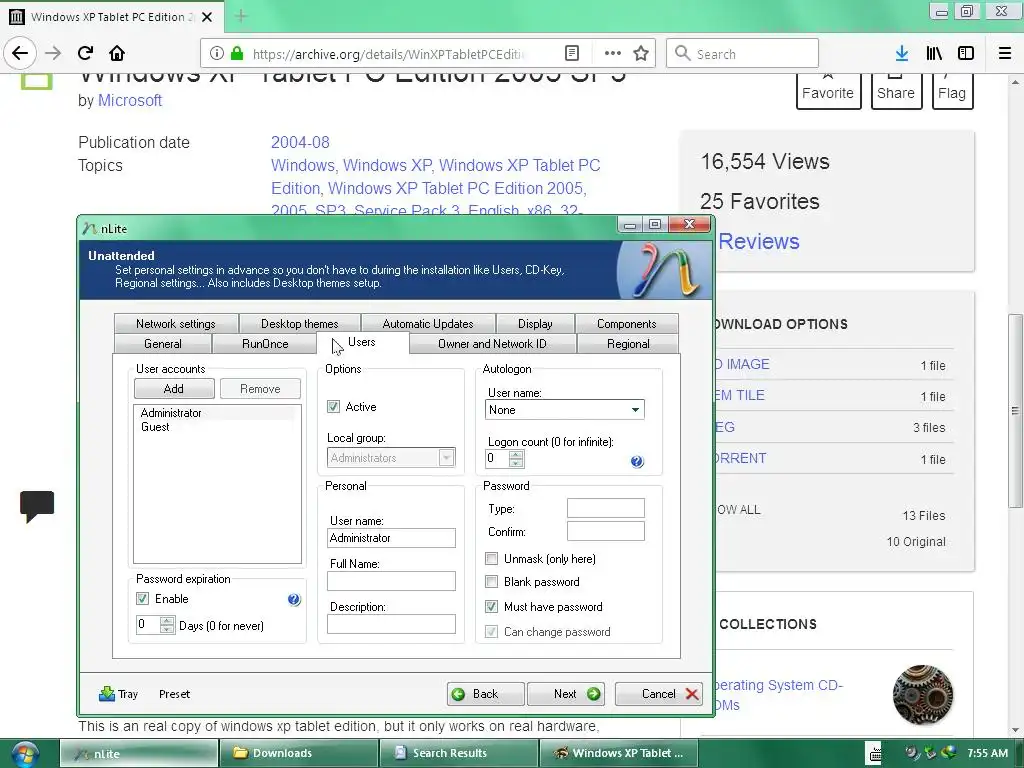Switch to Network settings tab
Viewport: 1024px width, 768px height.
176,323
